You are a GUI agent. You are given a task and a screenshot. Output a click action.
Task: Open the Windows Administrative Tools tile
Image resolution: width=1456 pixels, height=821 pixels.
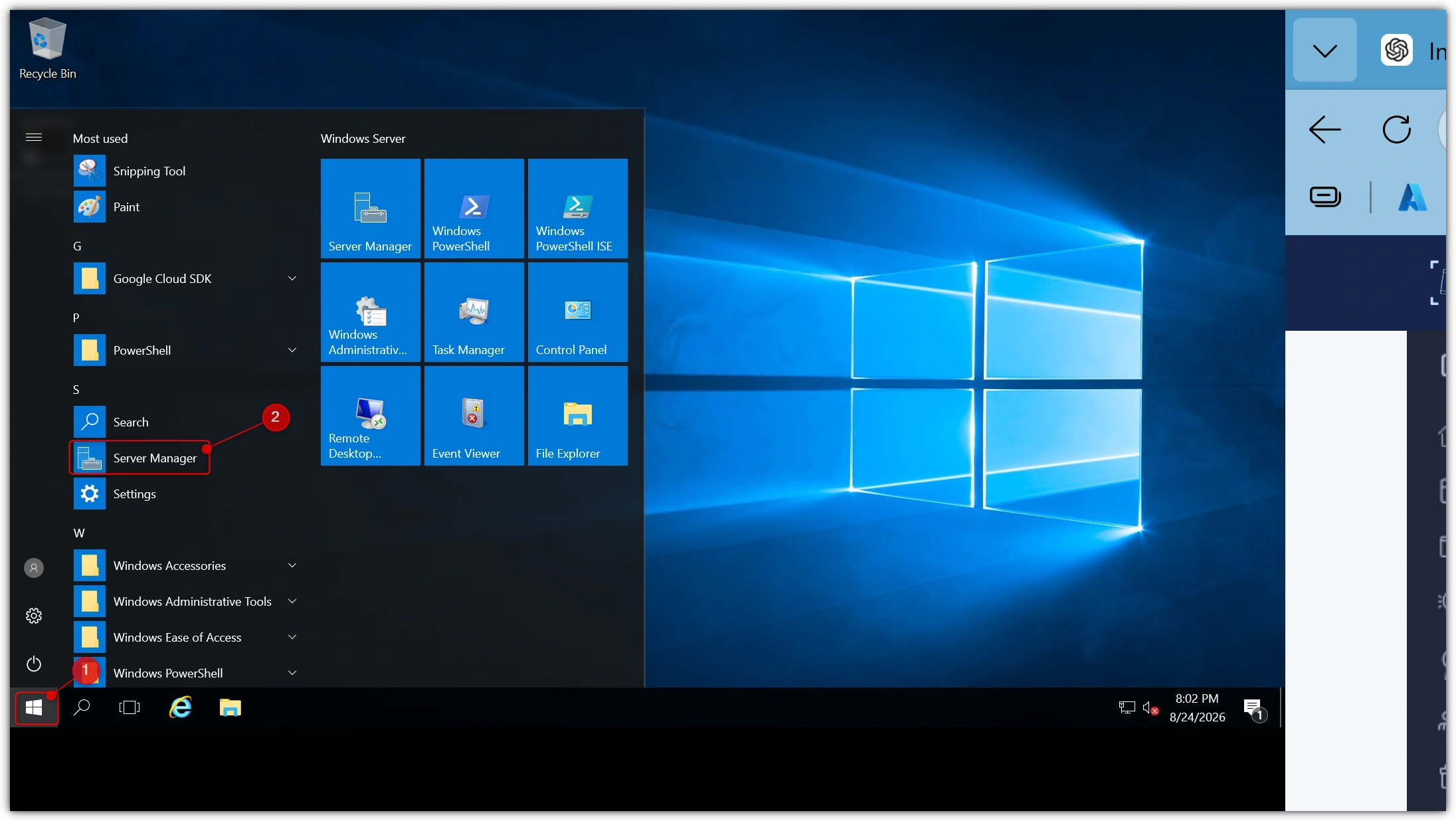tap(371, 312)
